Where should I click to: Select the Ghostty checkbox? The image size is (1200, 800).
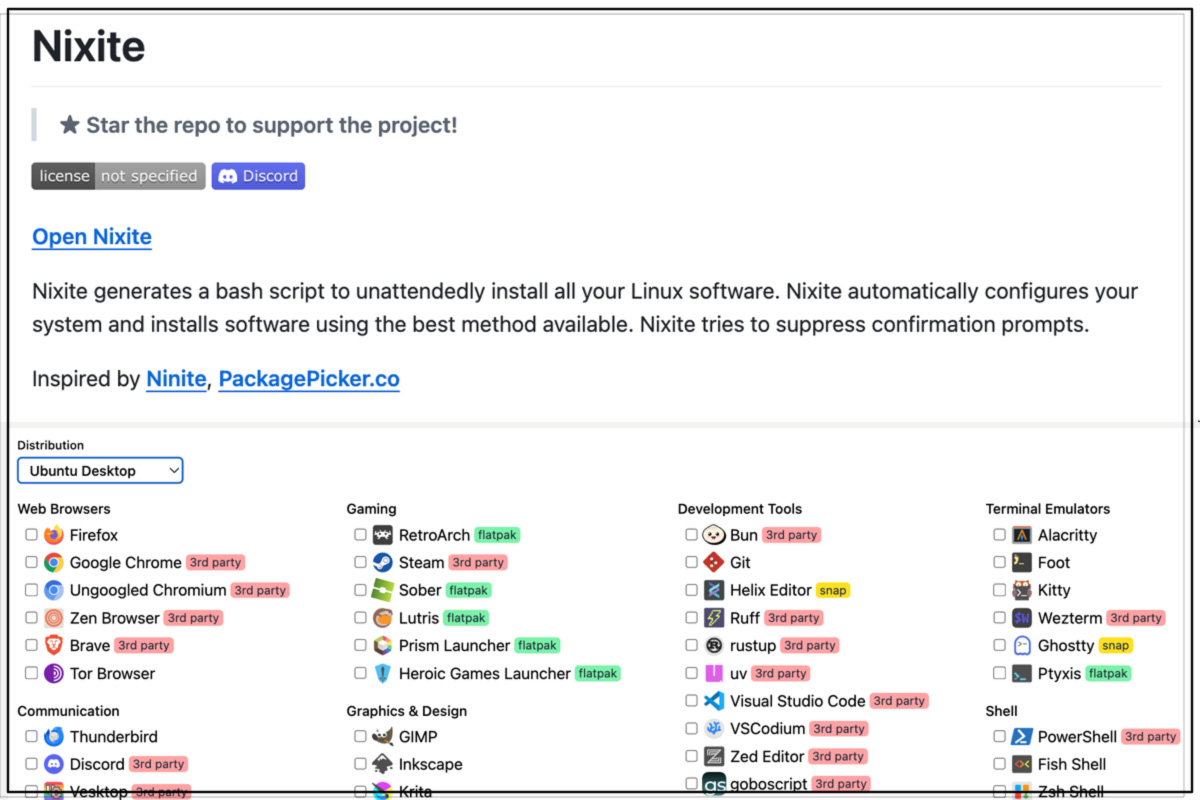tap(999, 645)
